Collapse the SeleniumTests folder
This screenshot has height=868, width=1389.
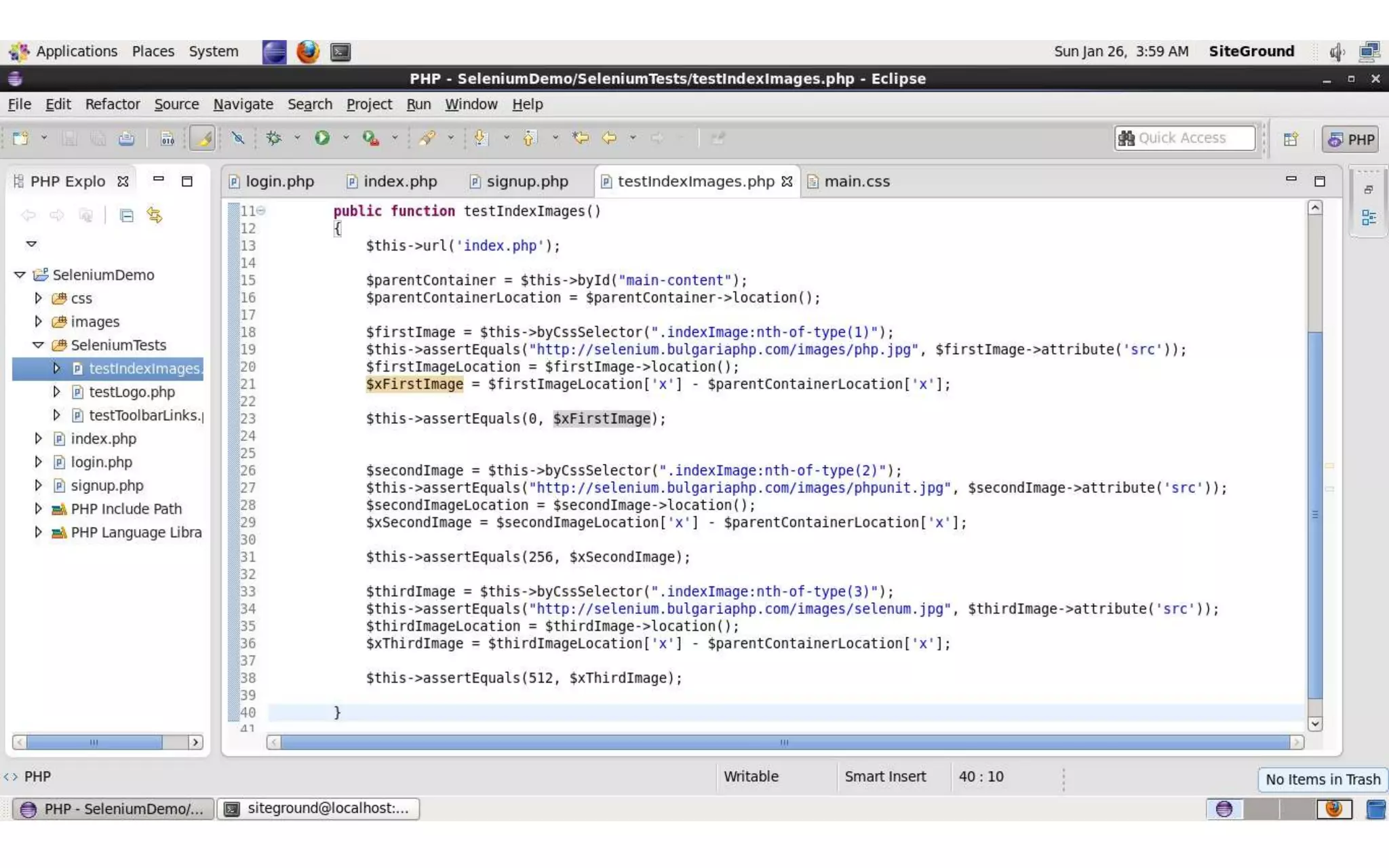(x=38, y=345)
